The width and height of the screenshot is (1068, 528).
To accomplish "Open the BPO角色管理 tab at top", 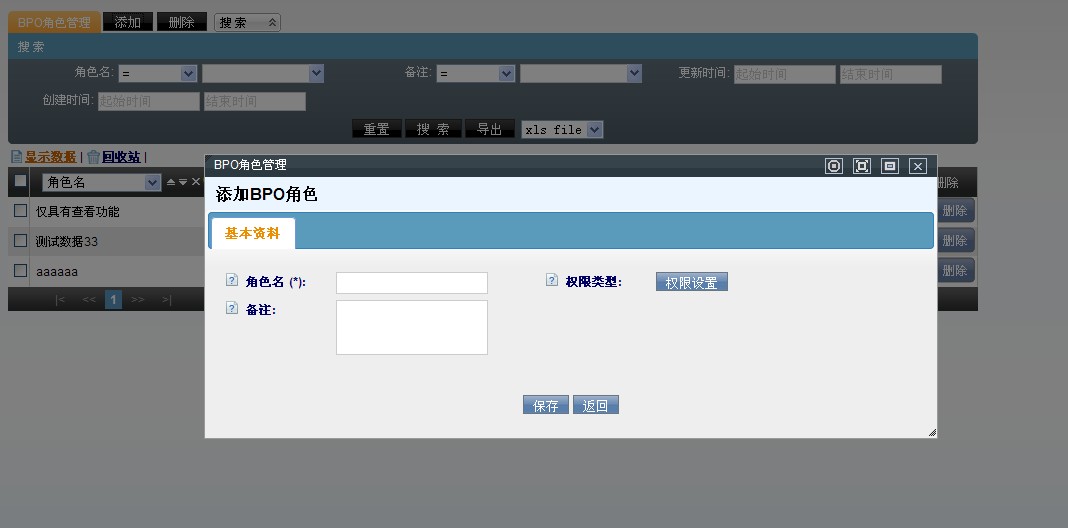I will pos(54,22).
